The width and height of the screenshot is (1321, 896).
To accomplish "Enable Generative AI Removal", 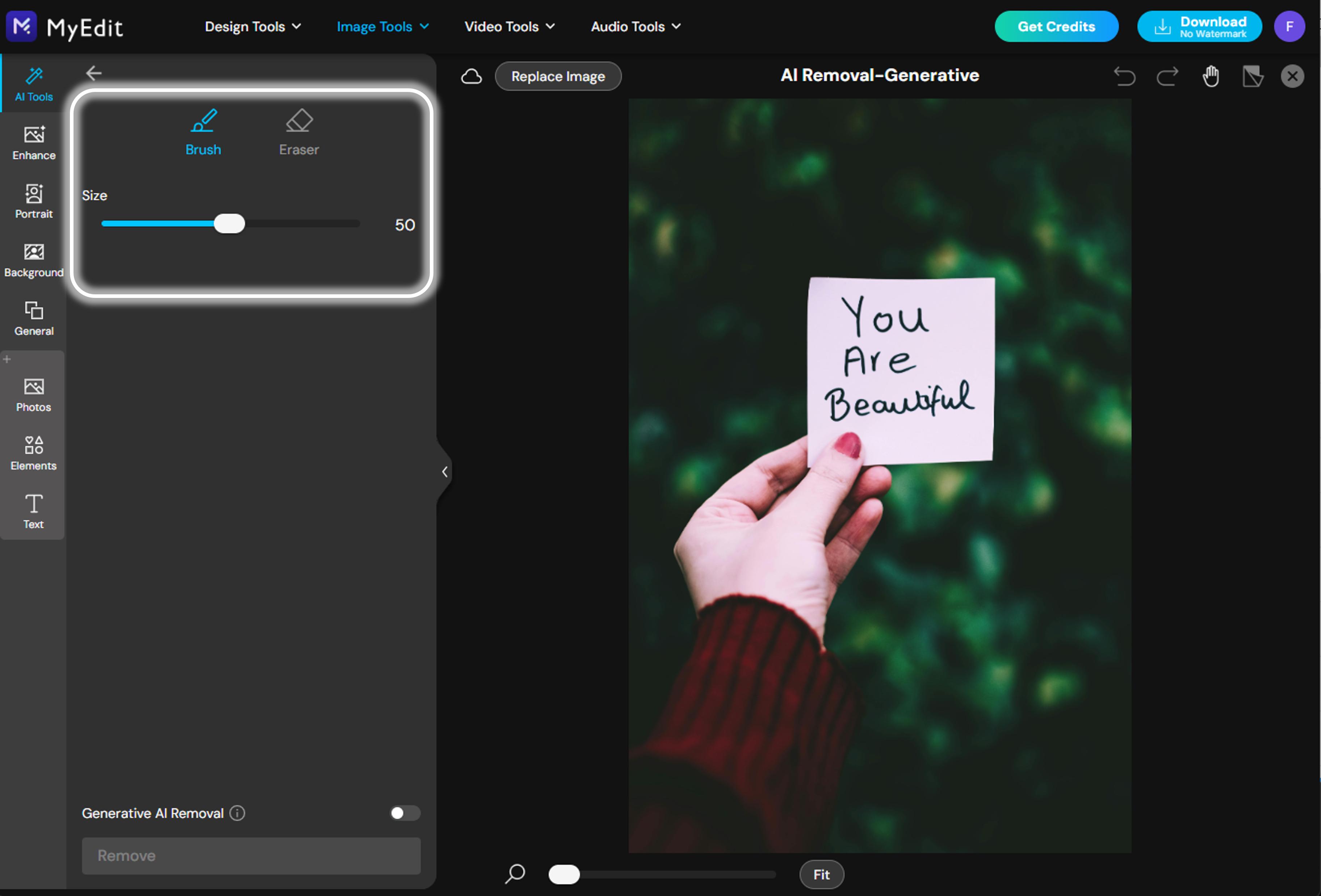I will pyautogui.click(x=405, y=813).
